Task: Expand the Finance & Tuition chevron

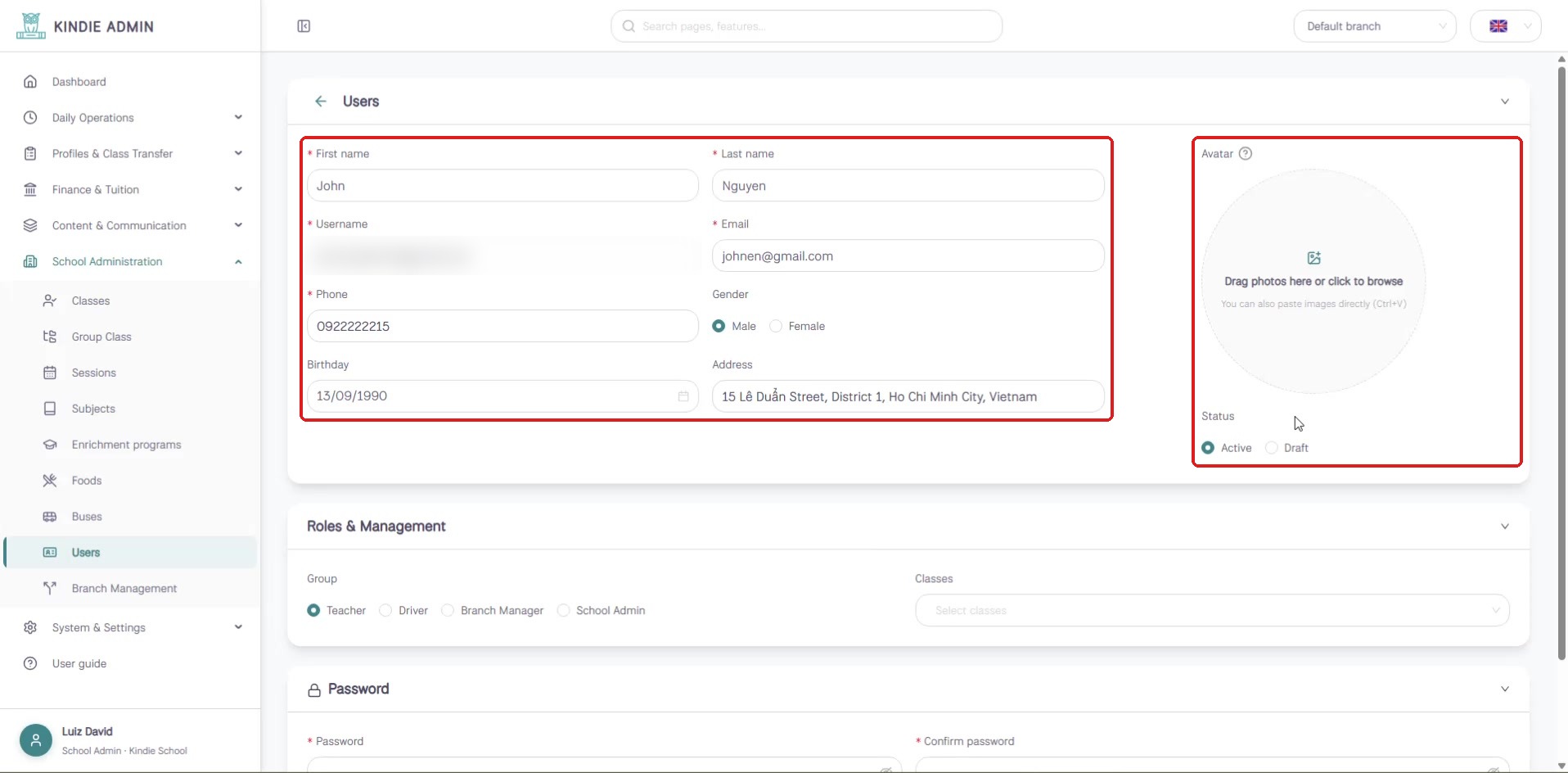Action: (x=238, y=189)
